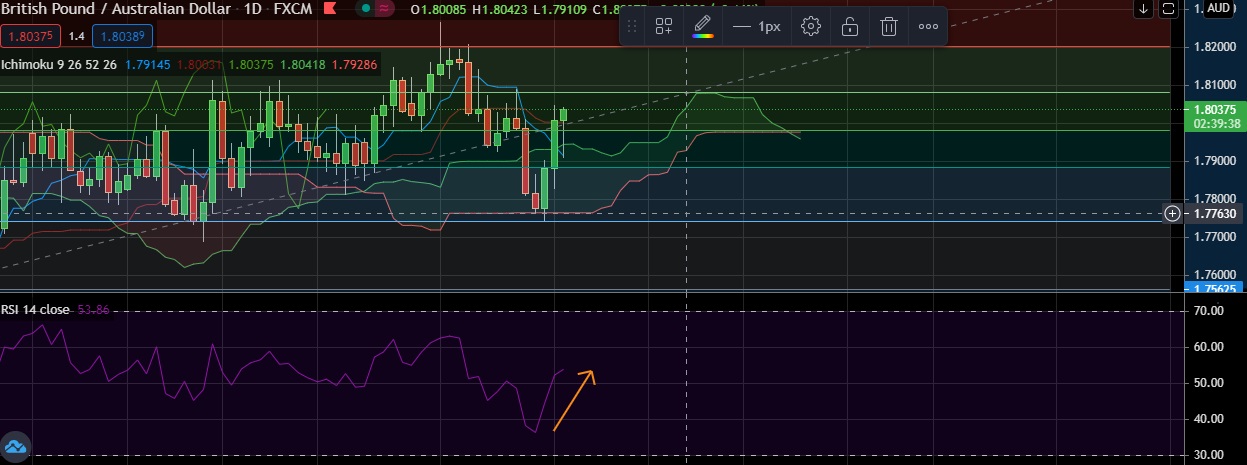The image size is (1247, 465).
Task: Open the line color pencil tool
Action: click(x=702, y=27)
